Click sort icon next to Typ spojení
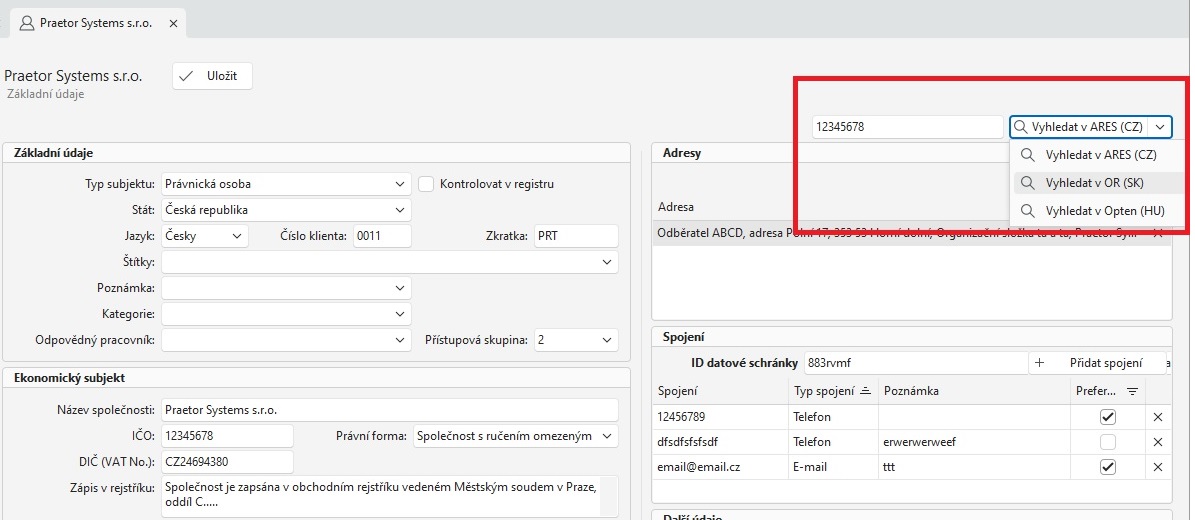This screenshot has width=1195, height=520. [x=865, y=391]
